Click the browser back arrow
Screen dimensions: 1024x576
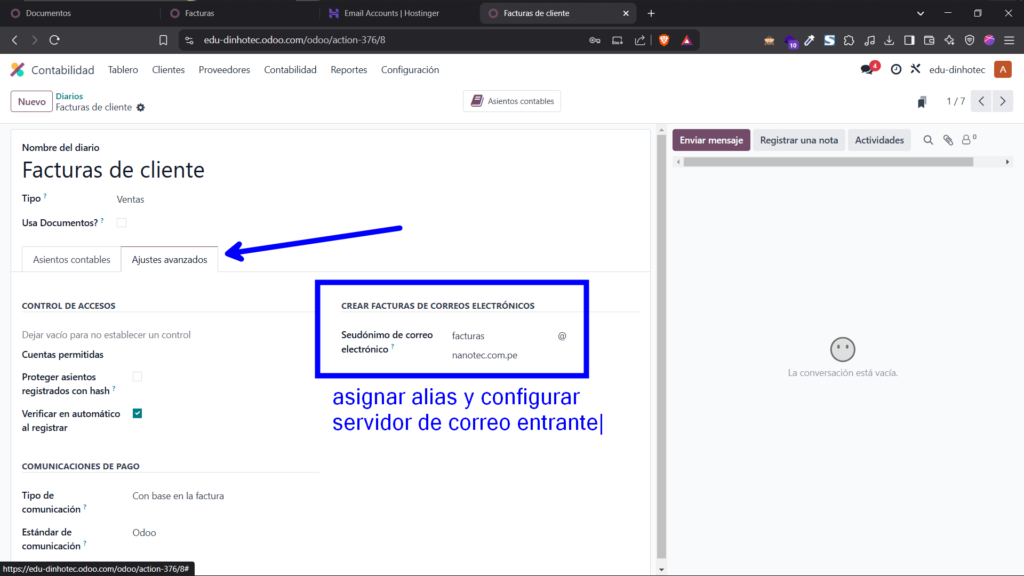click(15, 40)
